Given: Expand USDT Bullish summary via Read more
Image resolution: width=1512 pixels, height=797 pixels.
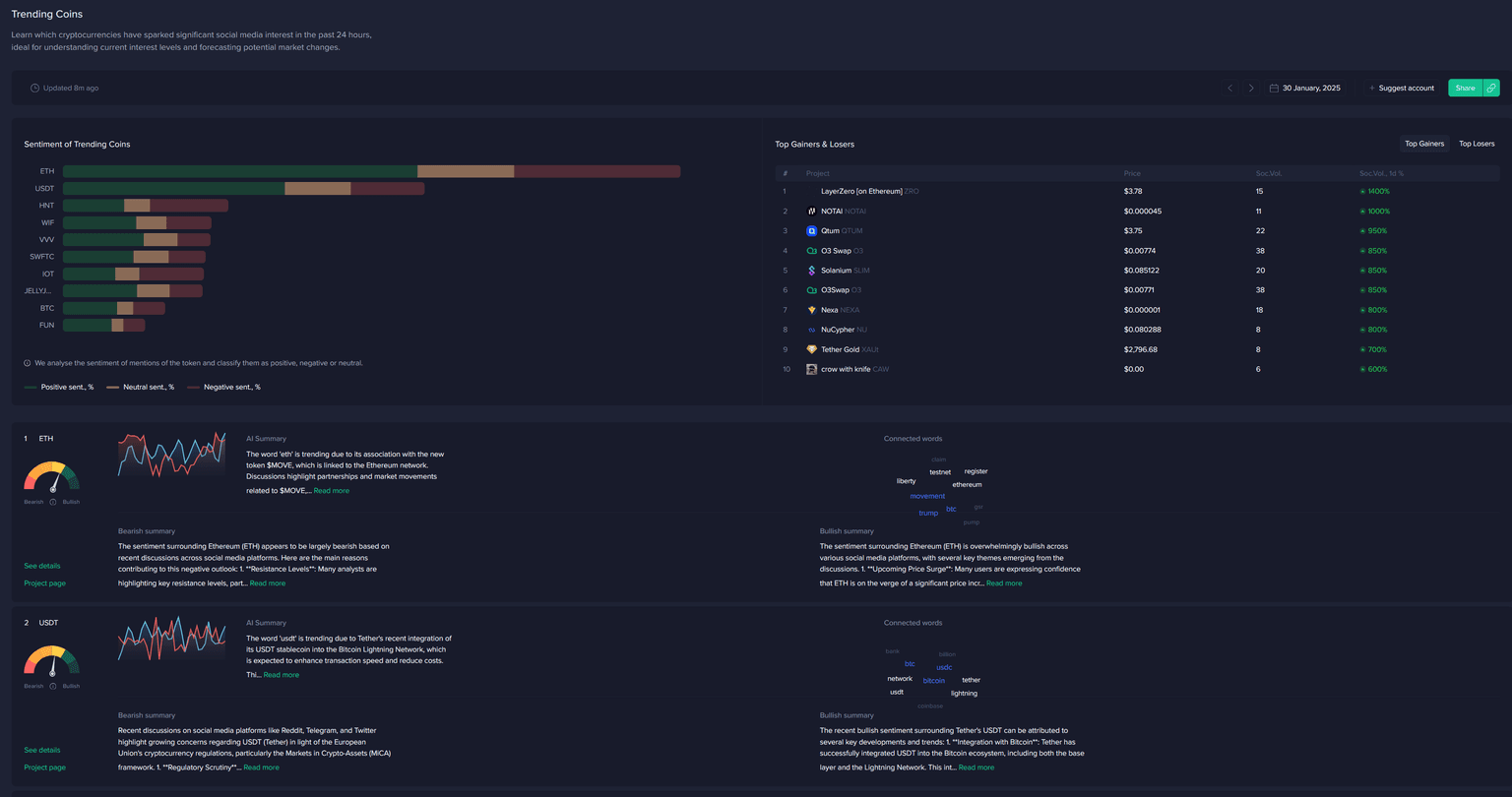Looking at the screenshot, I should pyautogui.click(x=976, y=767).
